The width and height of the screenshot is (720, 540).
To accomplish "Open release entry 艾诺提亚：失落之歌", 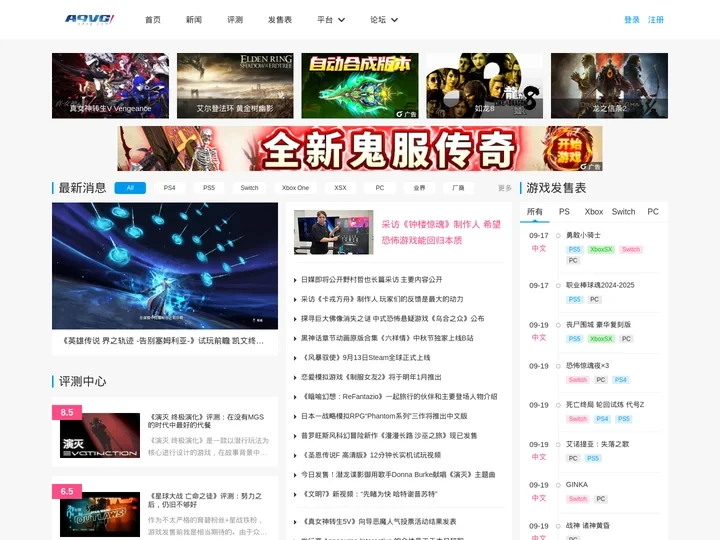I will 597,444.
